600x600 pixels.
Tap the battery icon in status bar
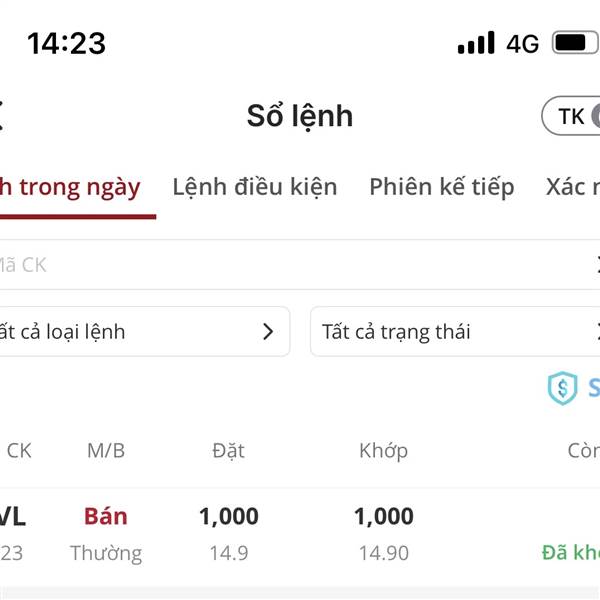pyautogui.click(x=575, y=43)
